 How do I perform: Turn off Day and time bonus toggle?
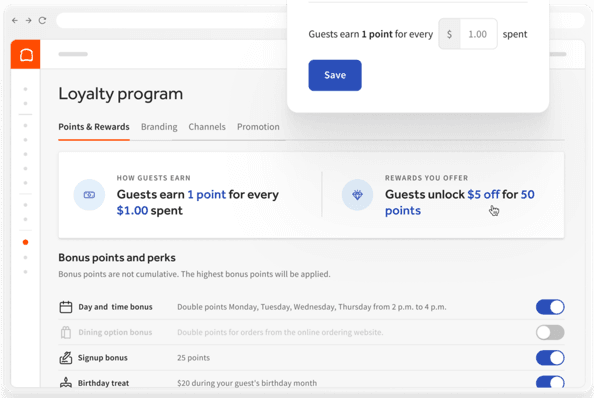coord(550,307)
